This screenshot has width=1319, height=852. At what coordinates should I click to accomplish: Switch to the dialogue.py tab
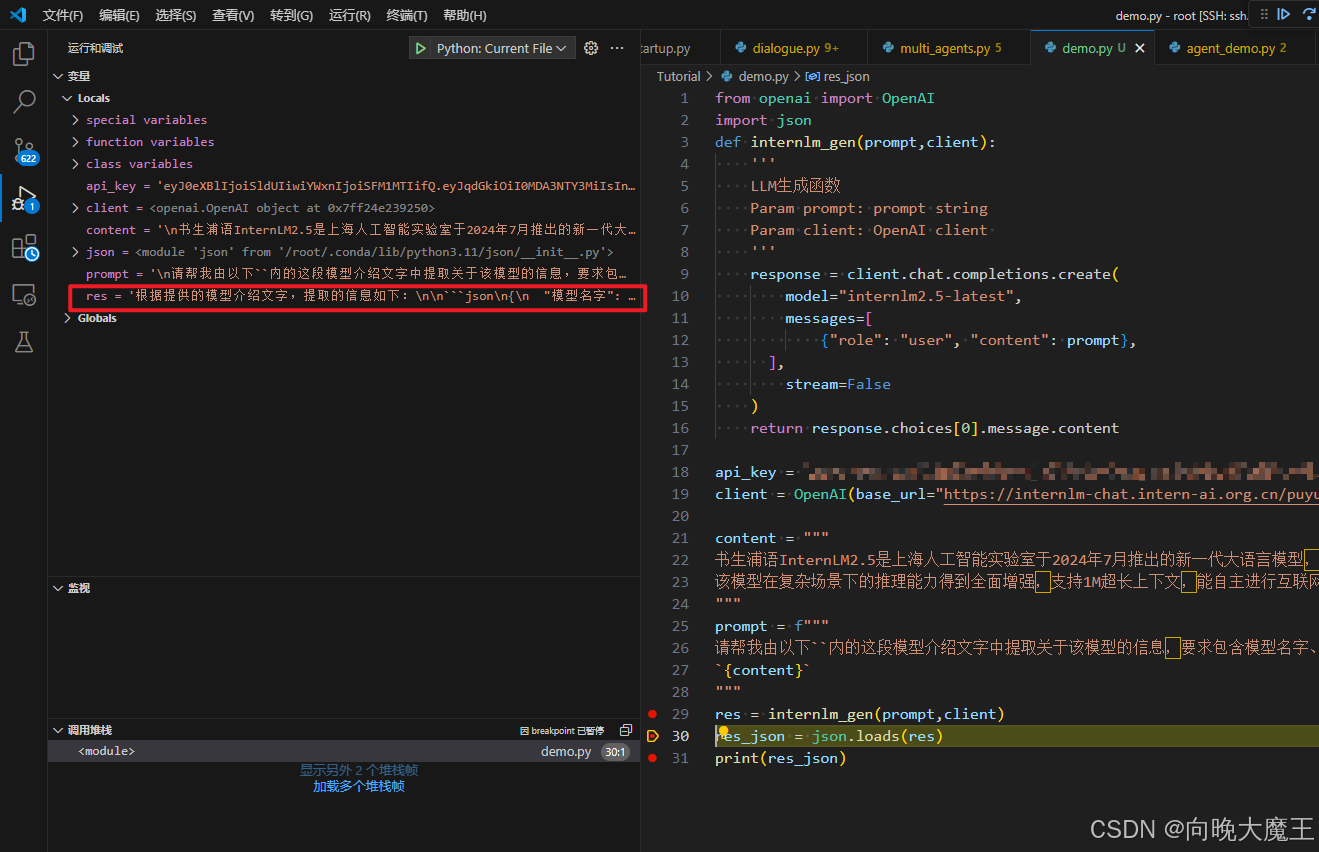(794, 48)
